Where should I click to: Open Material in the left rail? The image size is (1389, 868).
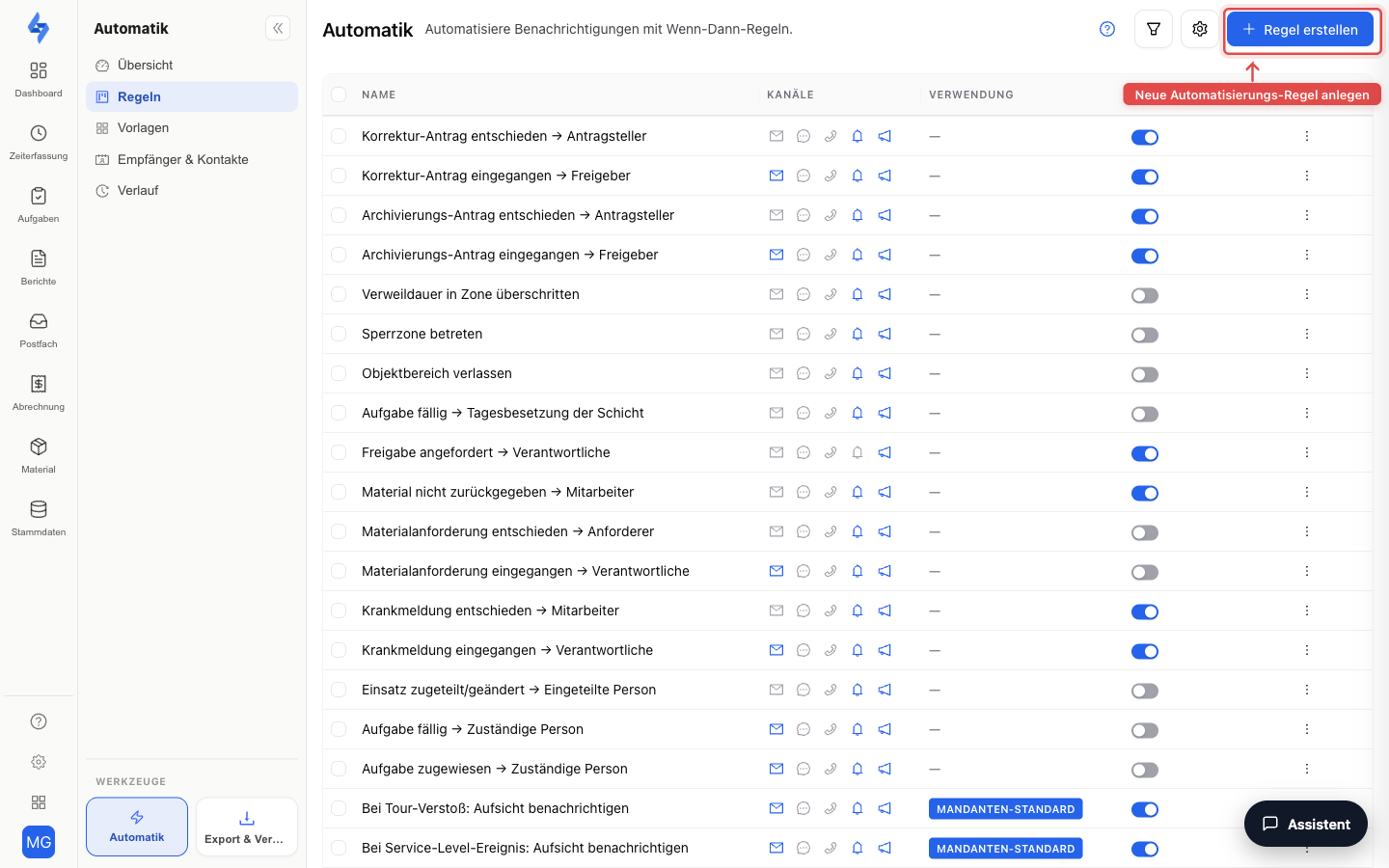[39, 455]
